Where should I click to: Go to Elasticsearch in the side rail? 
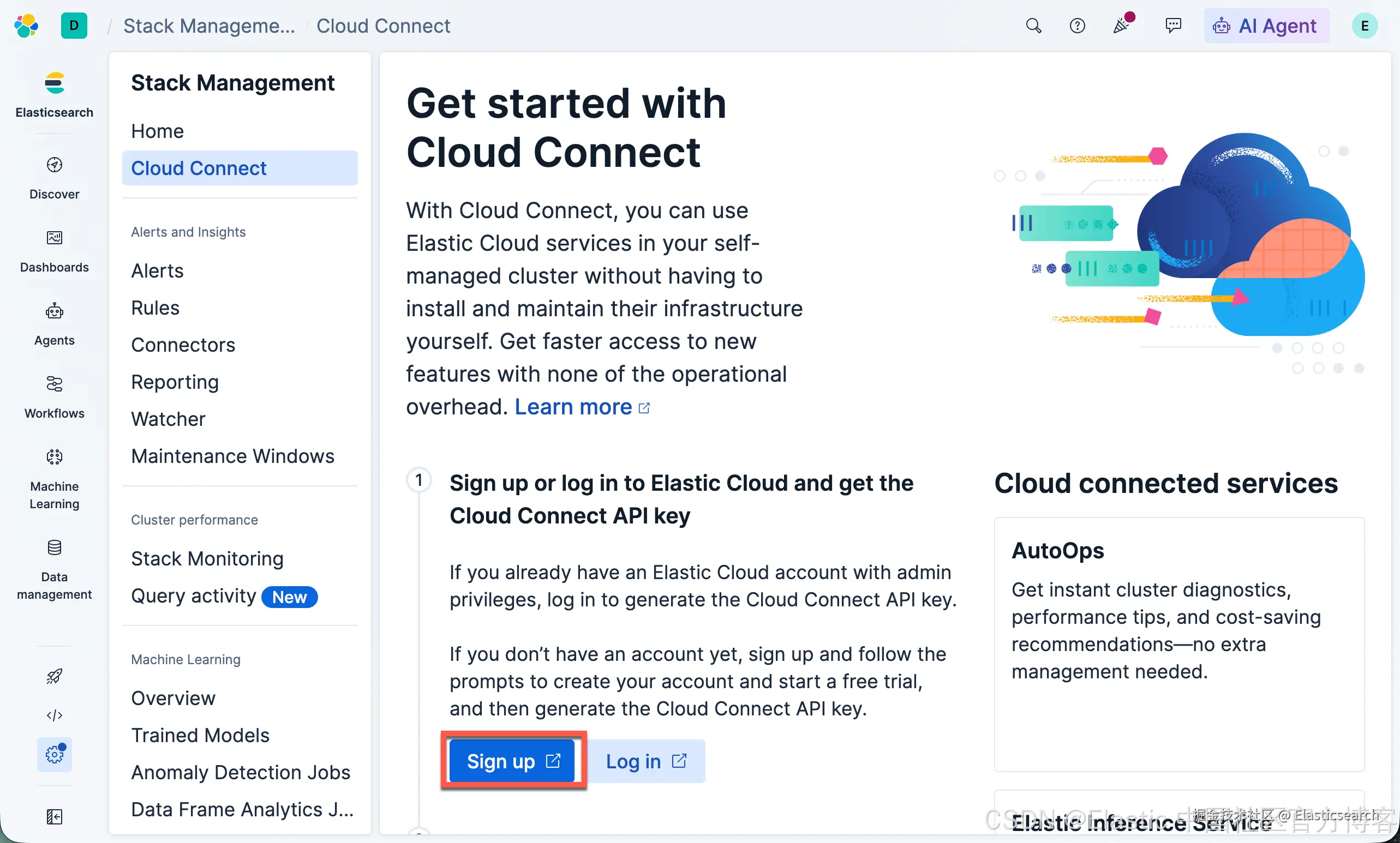coord(55,95)
